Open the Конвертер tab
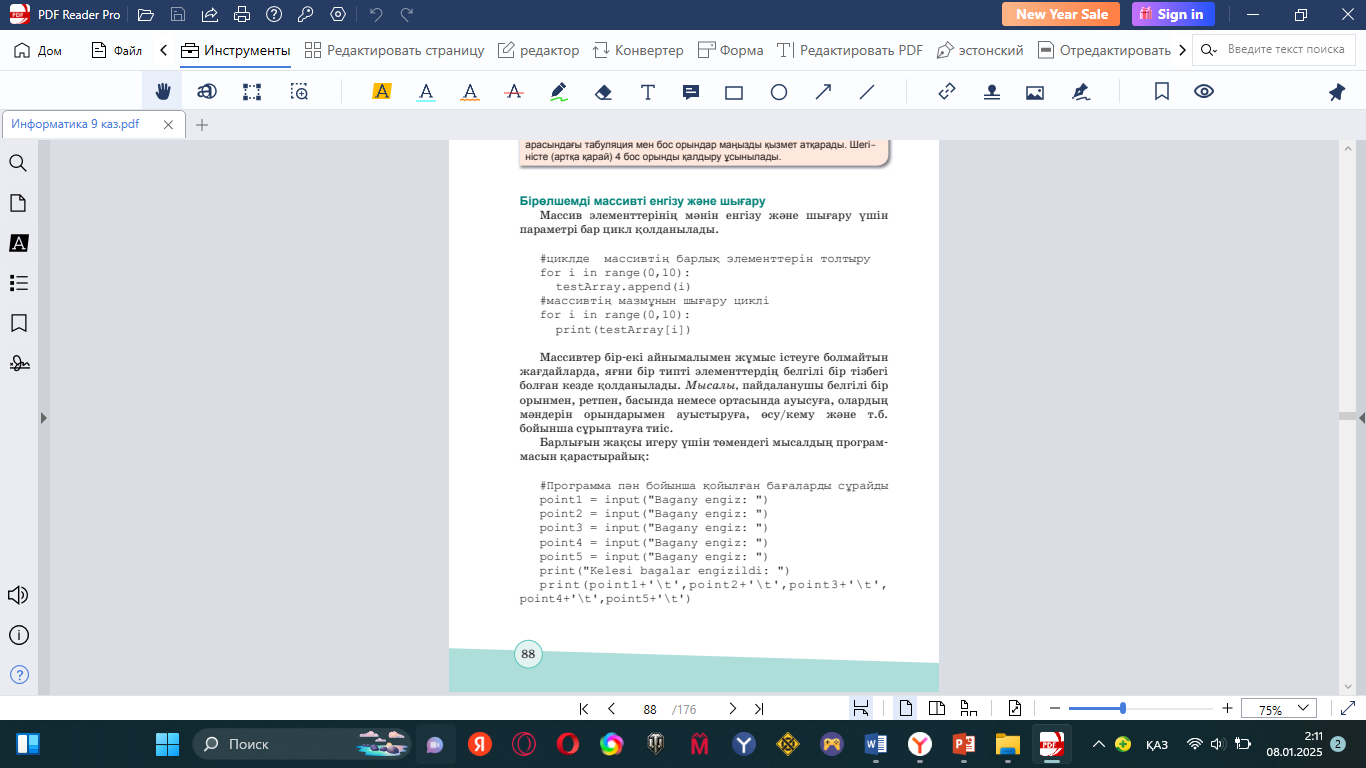 pyautogui.click(x=637, y=50)
